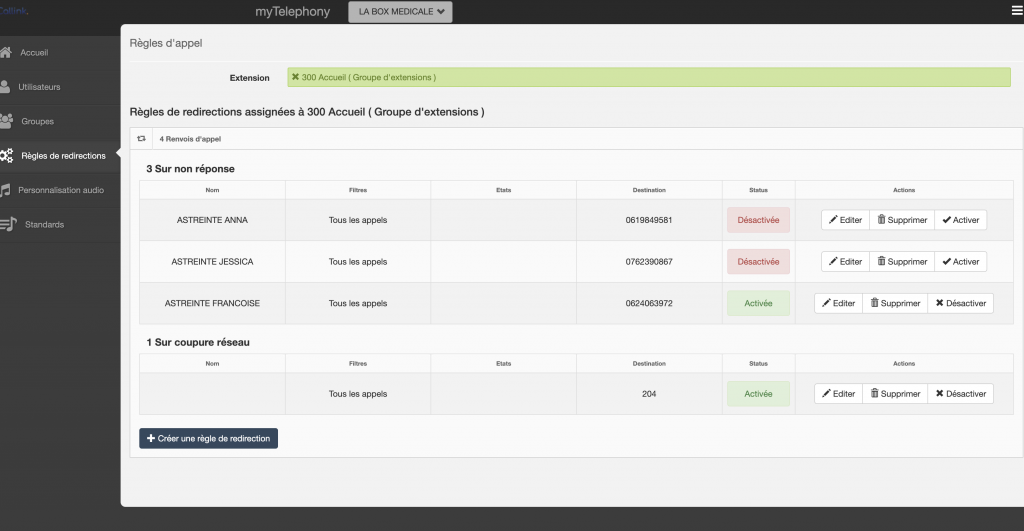The width and height of the screenshot is (1024, 531).
Task: Click the Utilisateurs user icon
Action: [6, 87]
